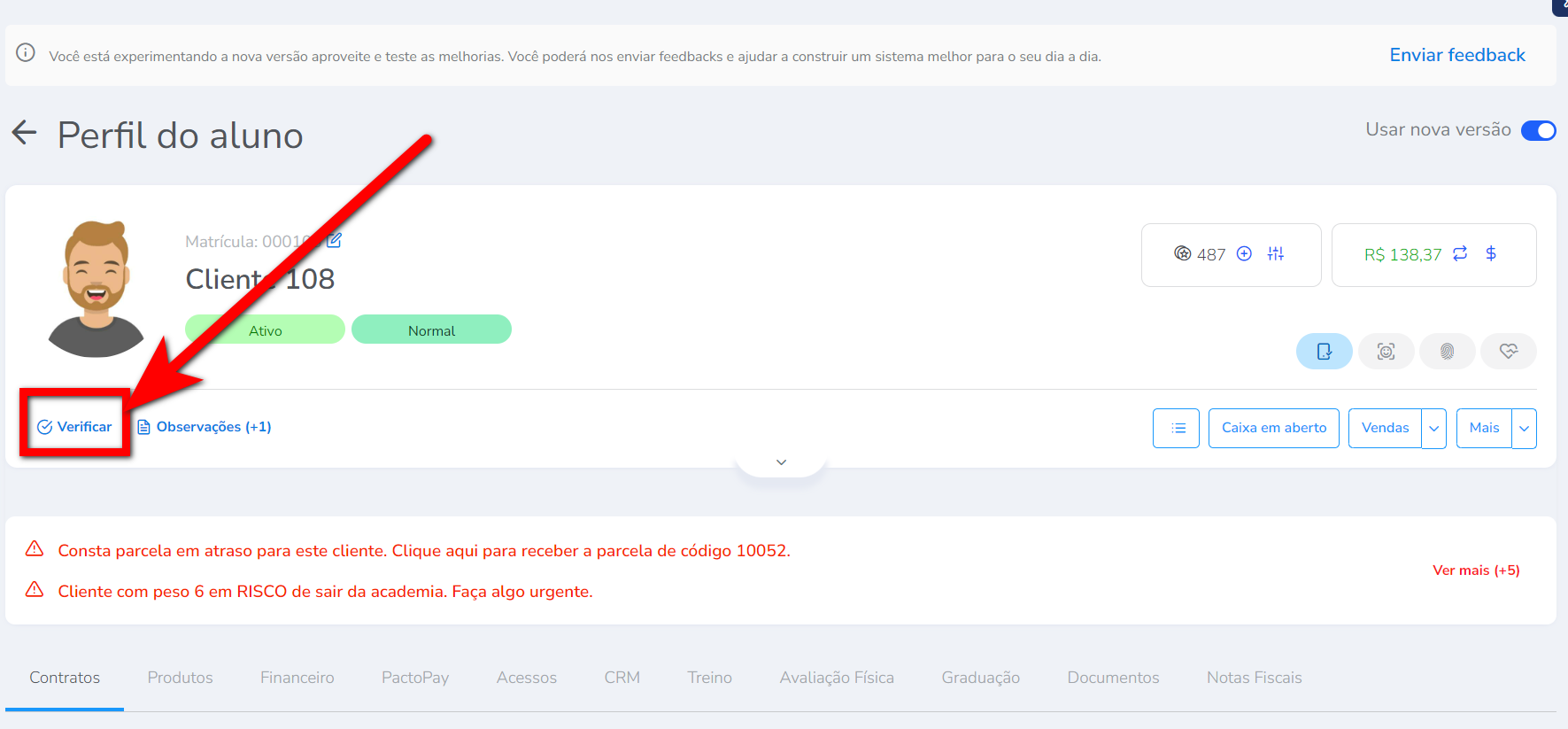Open points adjustment sliders icon
1568x729 pixels.
(x=1275, y=254)
